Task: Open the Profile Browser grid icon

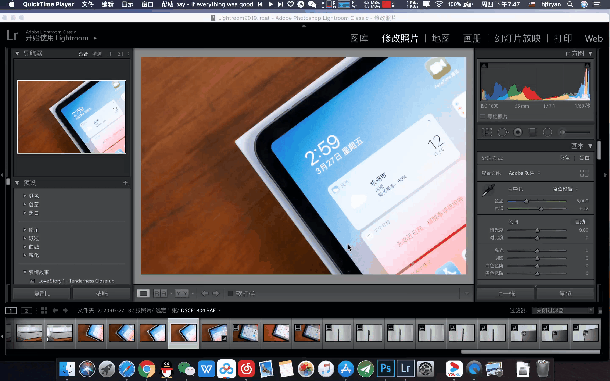Action: 584,173
